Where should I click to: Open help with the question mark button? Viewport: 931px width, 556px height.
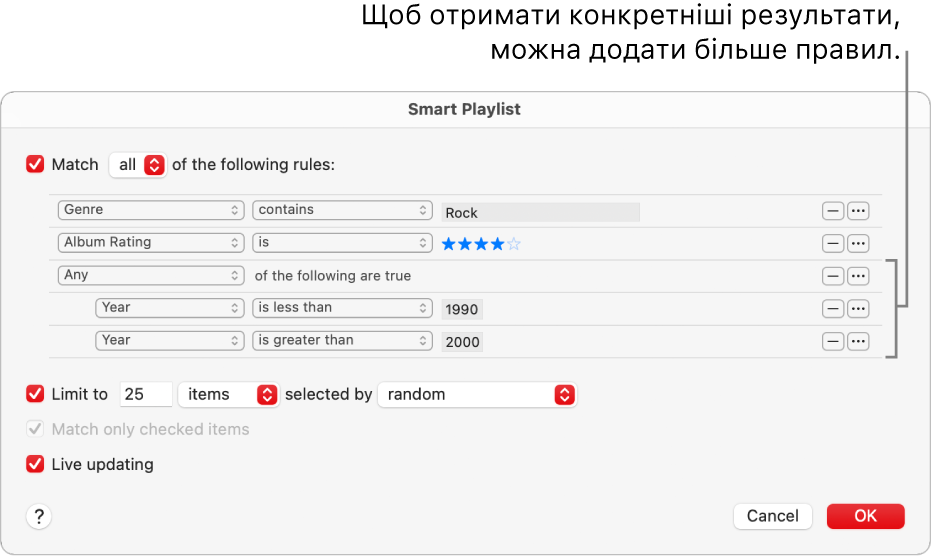pyautogui.click(x=39, y=516)
